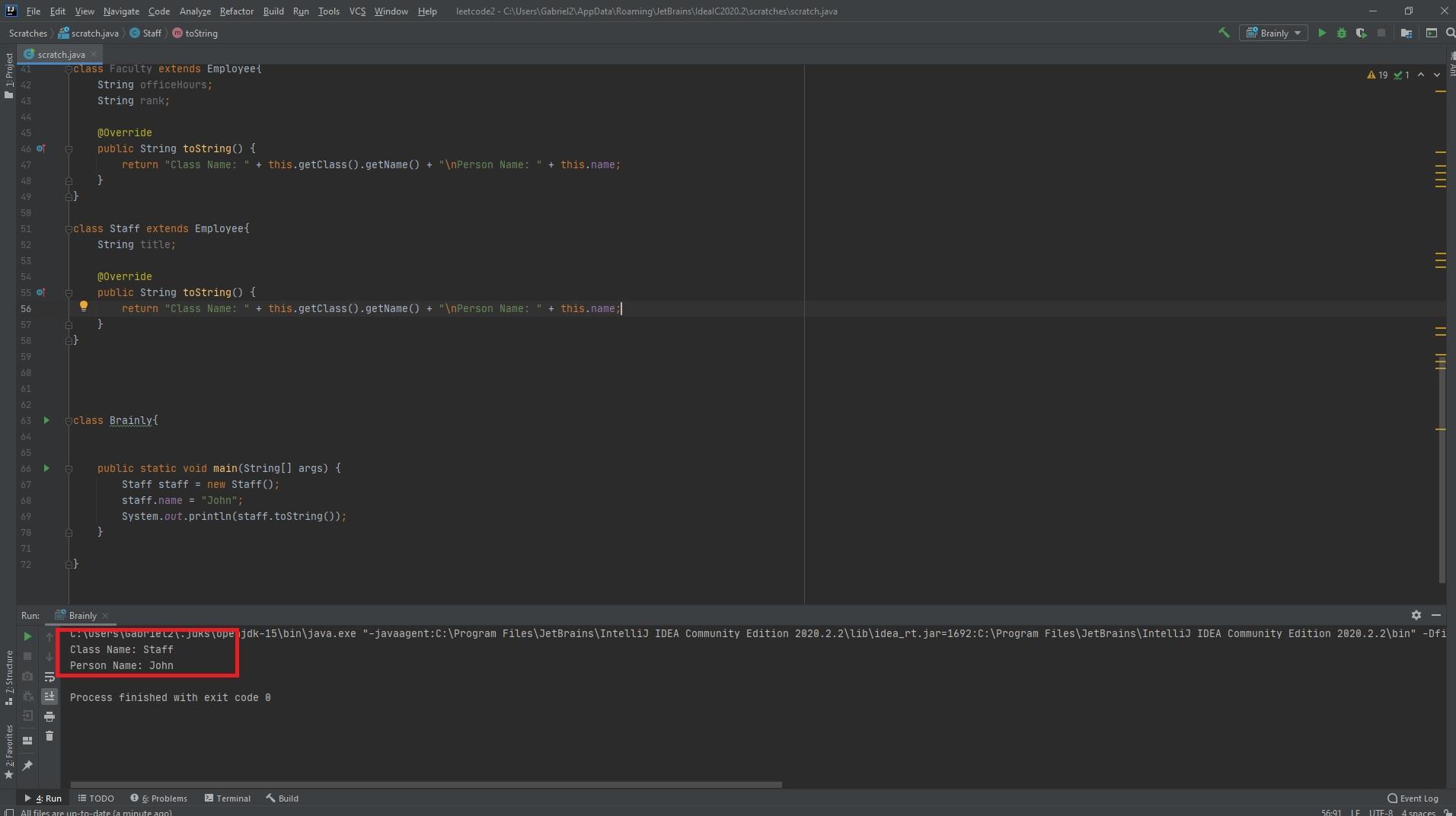The height and width of the screenshot is (816, 1456).
Task: Click the green hammer Build Project icon
Action: (1224, 33)
